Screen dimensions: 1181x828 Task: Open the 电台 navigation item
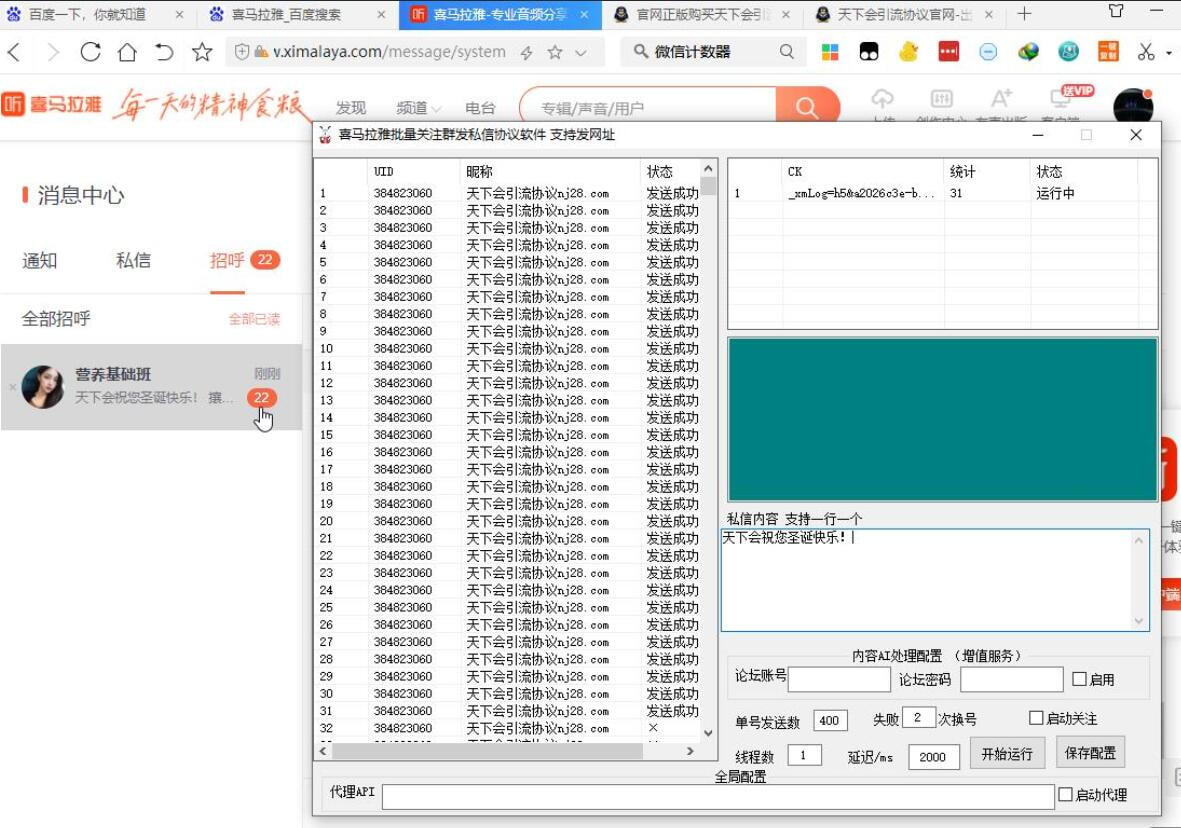(x=480, y=108)
